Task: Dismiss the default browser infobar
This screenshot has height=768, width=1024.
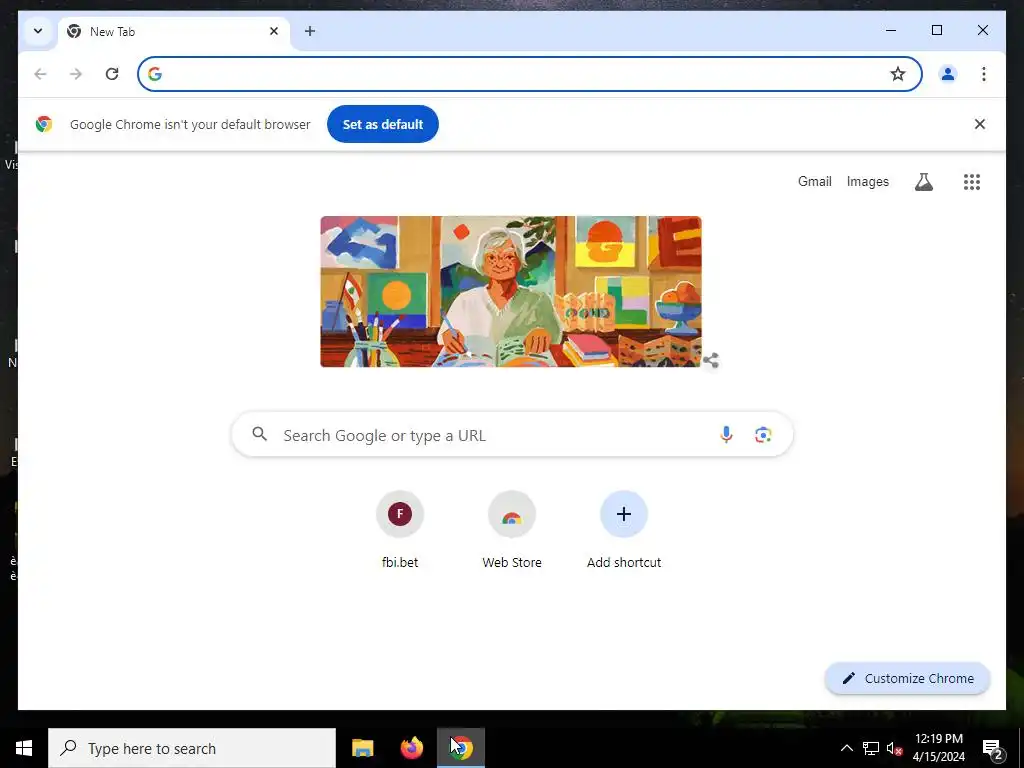Action: pos(980,124)
